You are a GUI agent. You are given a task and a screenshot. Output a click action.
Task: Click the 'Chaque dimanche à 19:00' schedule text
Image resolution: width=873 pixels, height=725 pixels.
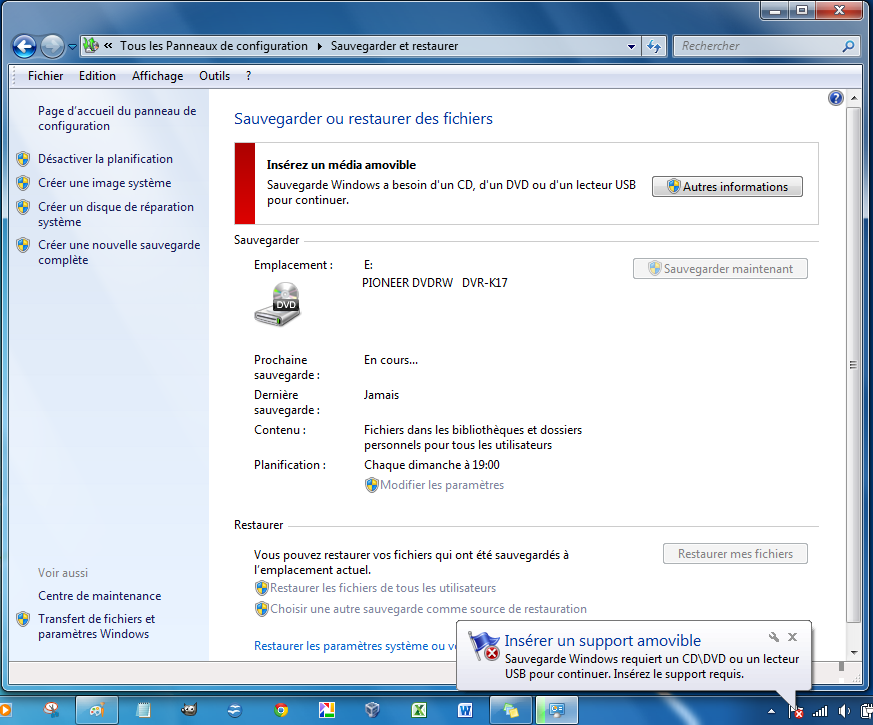point(431,465)
